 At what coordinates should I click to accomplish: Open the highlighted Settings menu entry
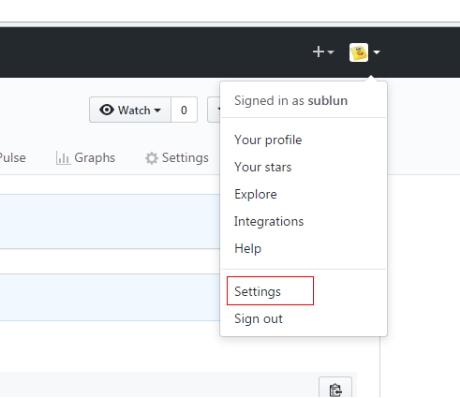tap(270, 291)
